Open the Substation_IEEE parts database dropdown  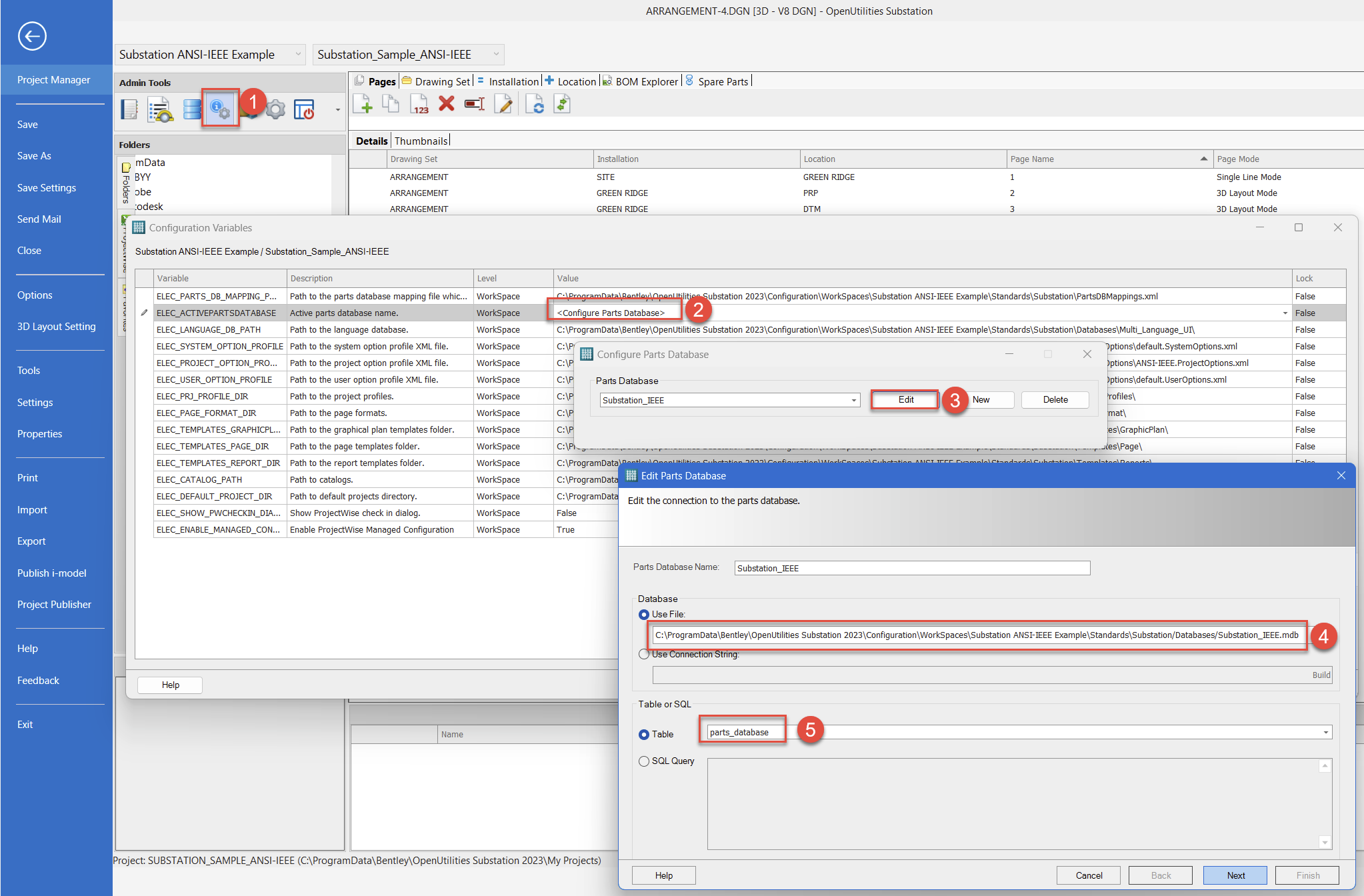click(x=853, y=400)
